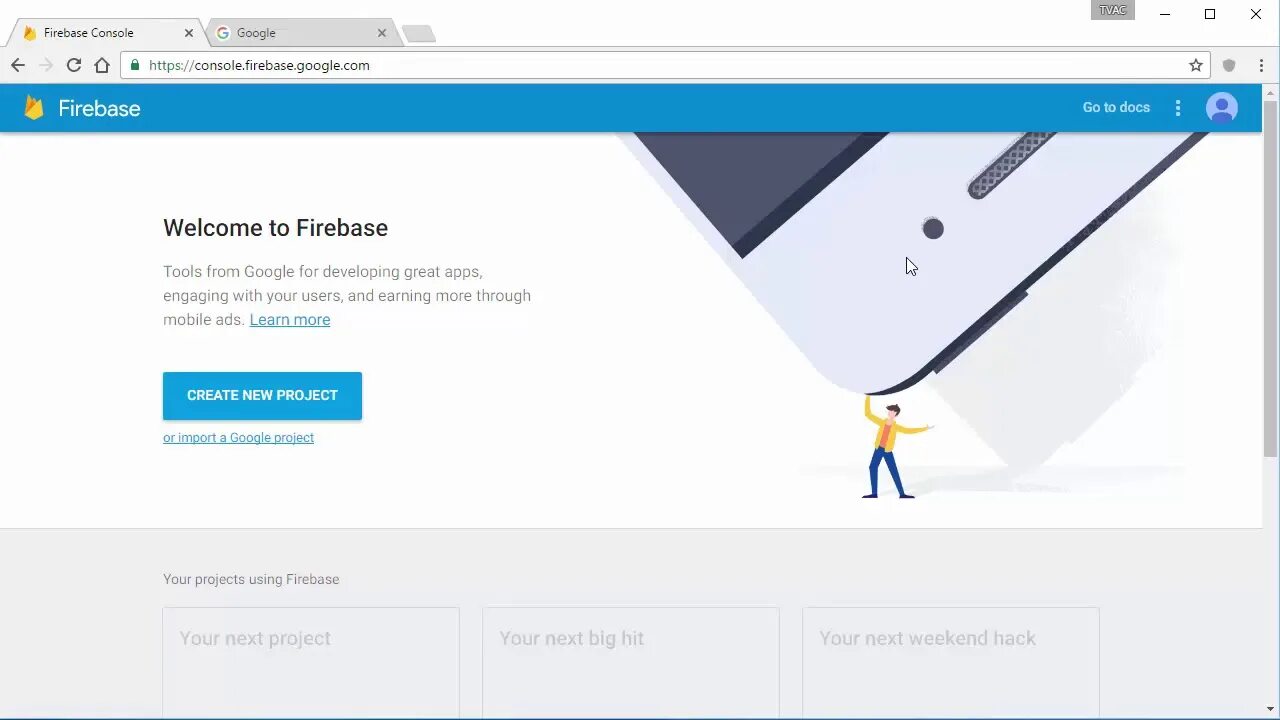1280x720 pixels.
Task: Follow the Learn more link
Action: pos(290,320)
